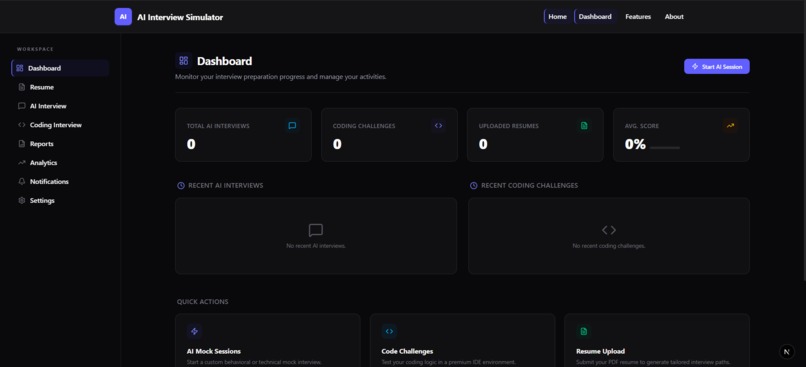Click the Settings gear icon in sidebar
The height and width of the screenshot is (367, 806).
pos(22,200)
